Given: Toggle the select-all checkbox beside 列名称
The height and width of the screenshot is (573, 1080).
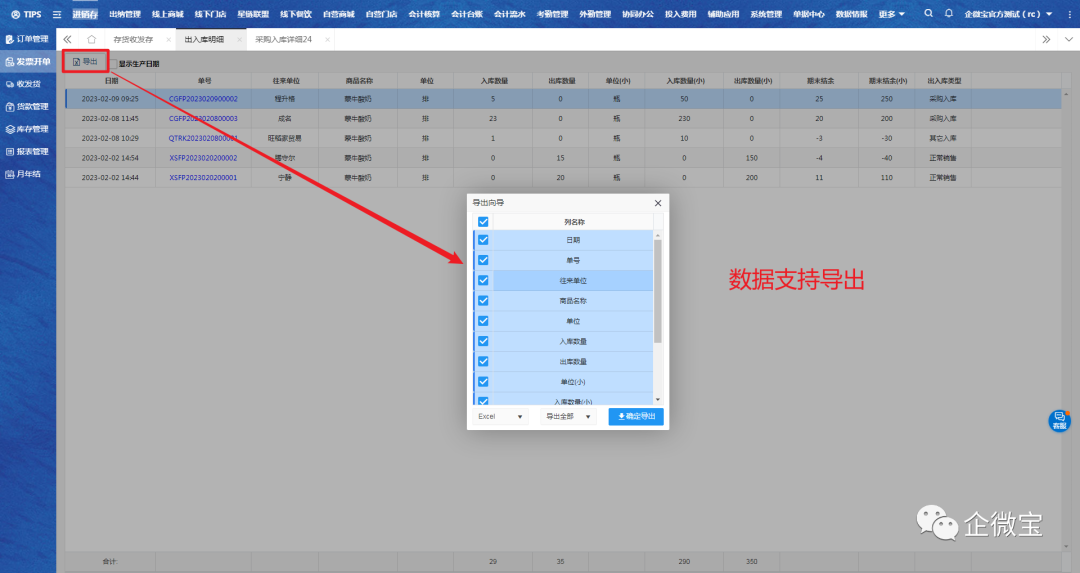Looking at the screenshot, I should point(483,222).
